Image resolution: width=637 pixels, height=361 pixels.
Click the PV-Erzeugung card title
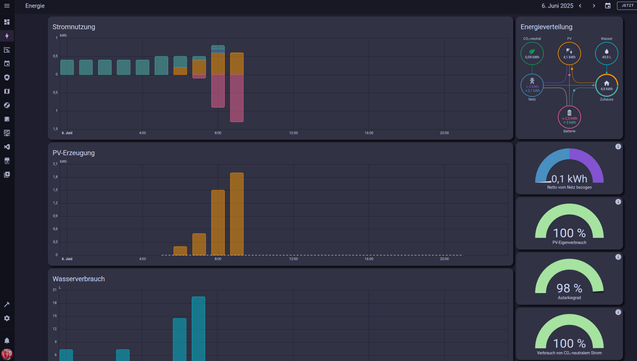74,153
